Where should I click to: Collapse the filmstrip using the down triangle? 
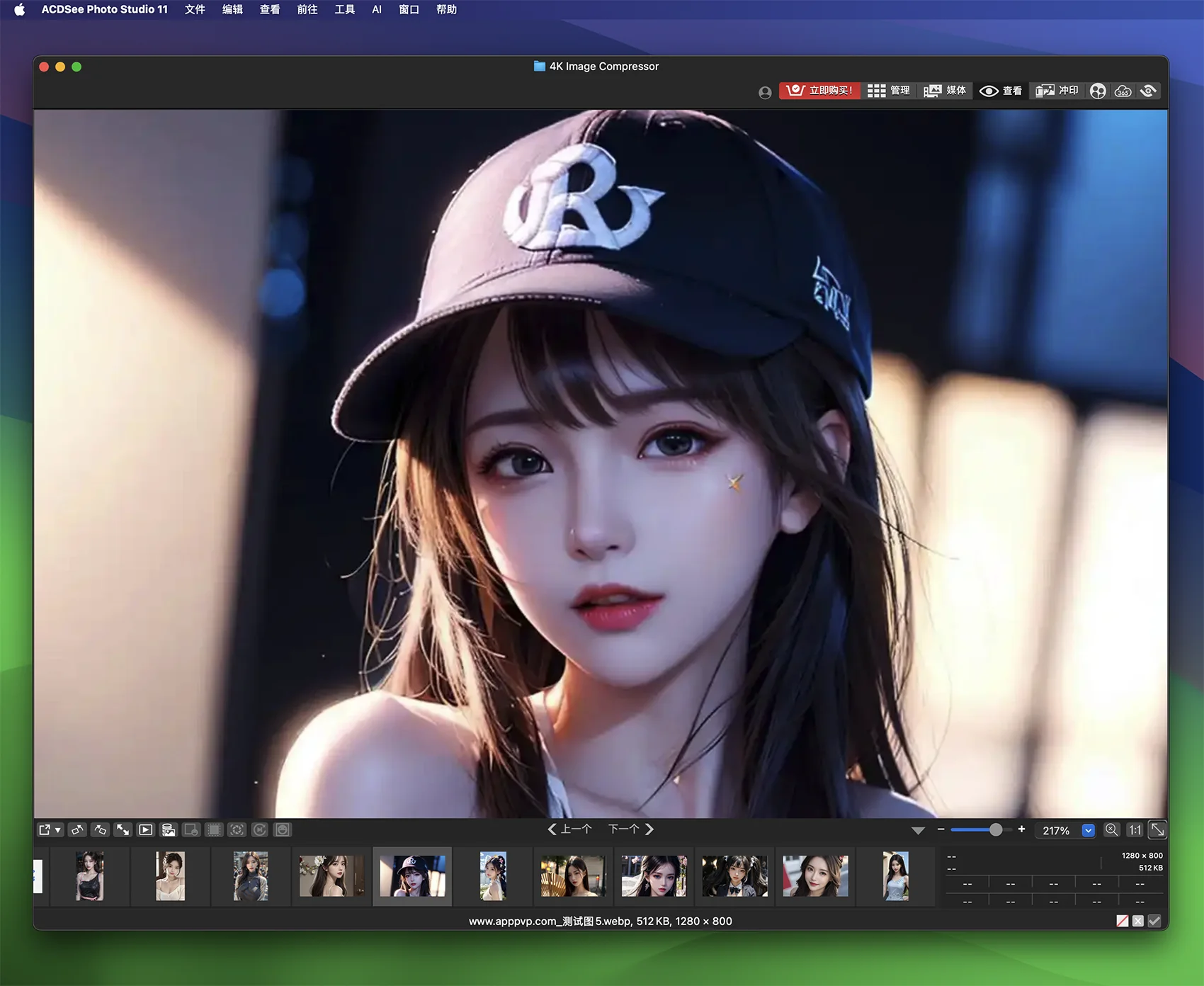[918, 830]
